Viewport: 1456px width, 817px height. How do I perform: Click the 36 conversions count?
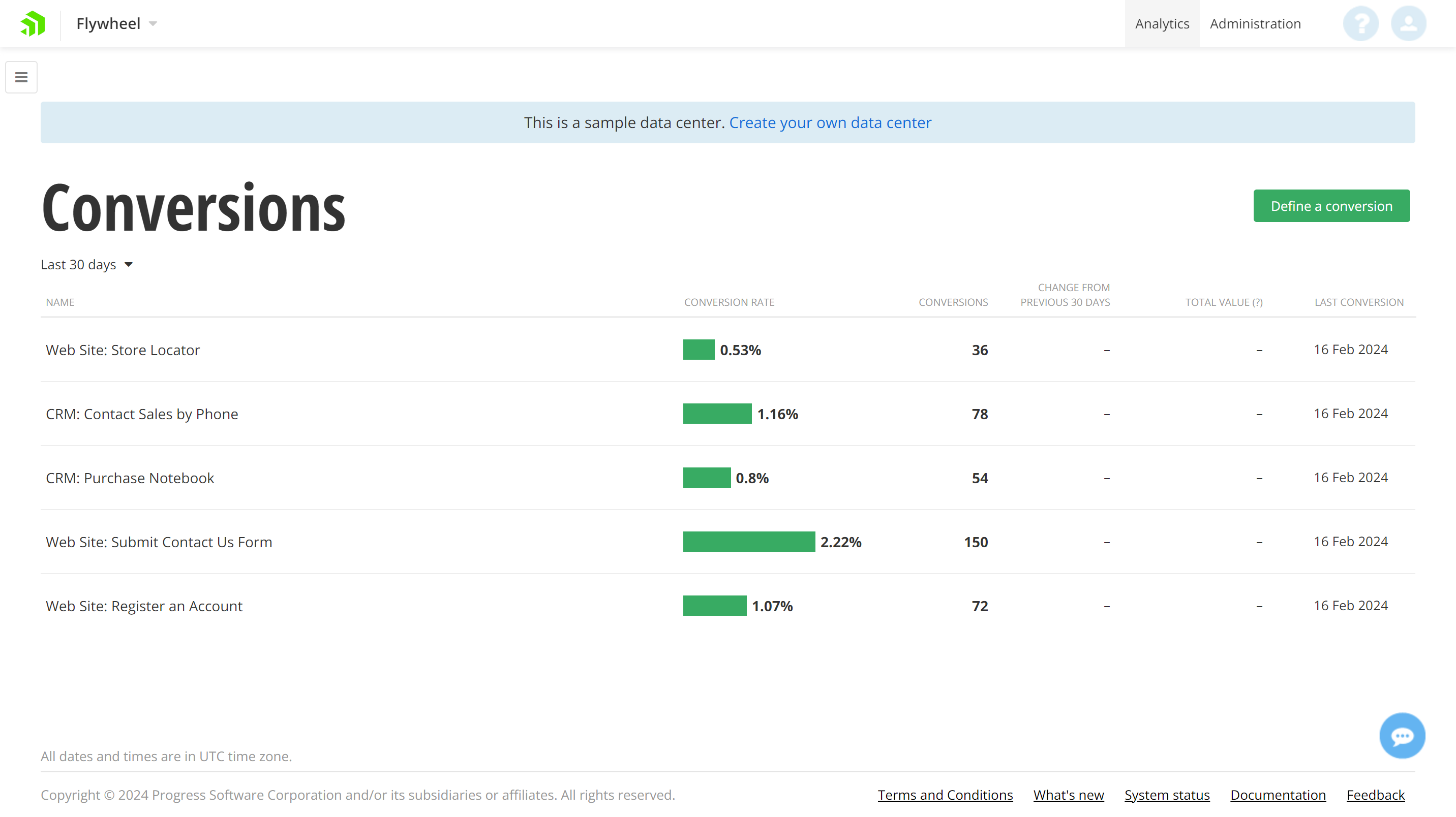tap(980, 350)
